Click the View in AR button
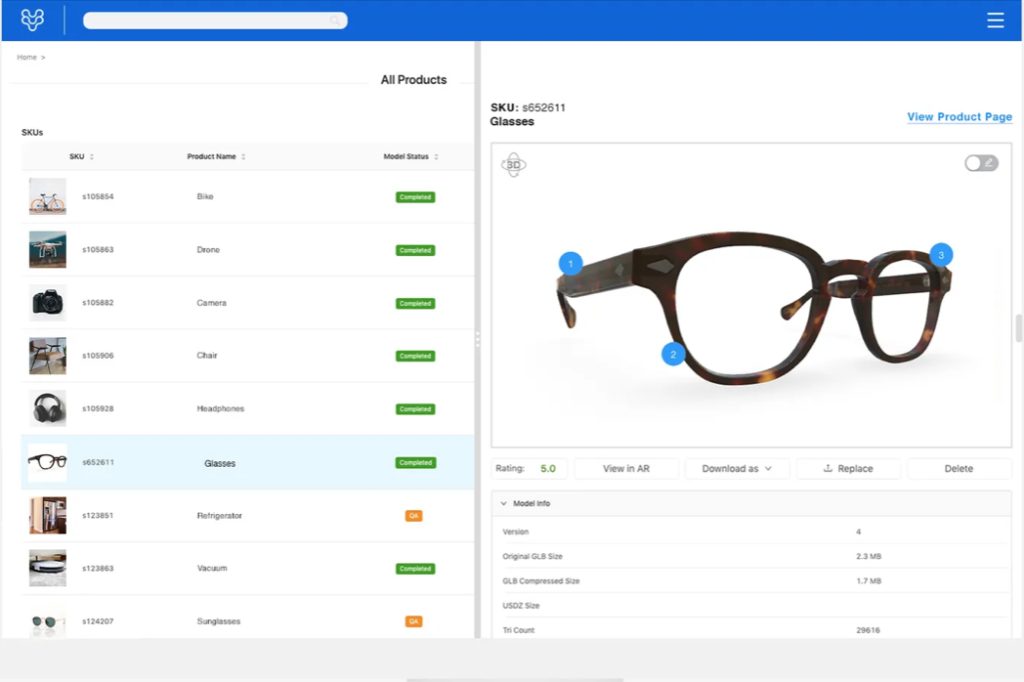 (x=626, y=468)
